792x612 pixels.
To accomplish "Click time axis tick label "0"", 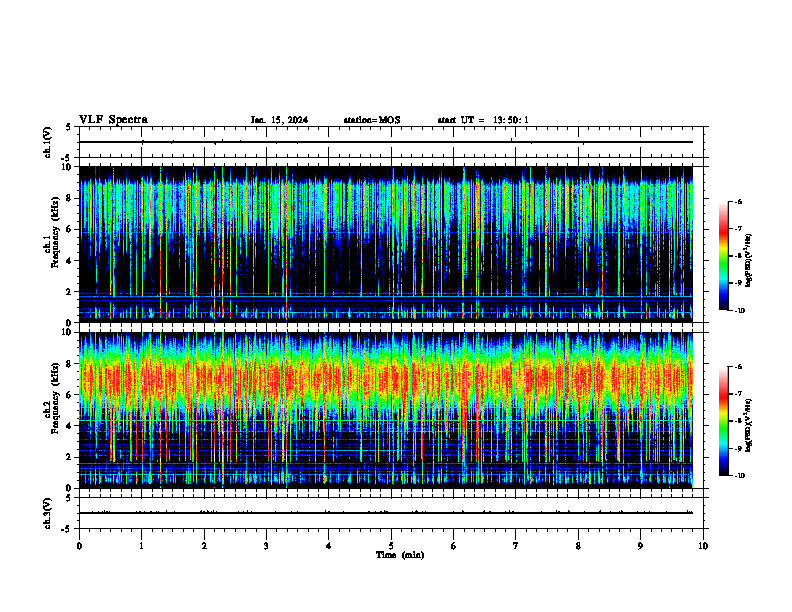I will point(79,546).
